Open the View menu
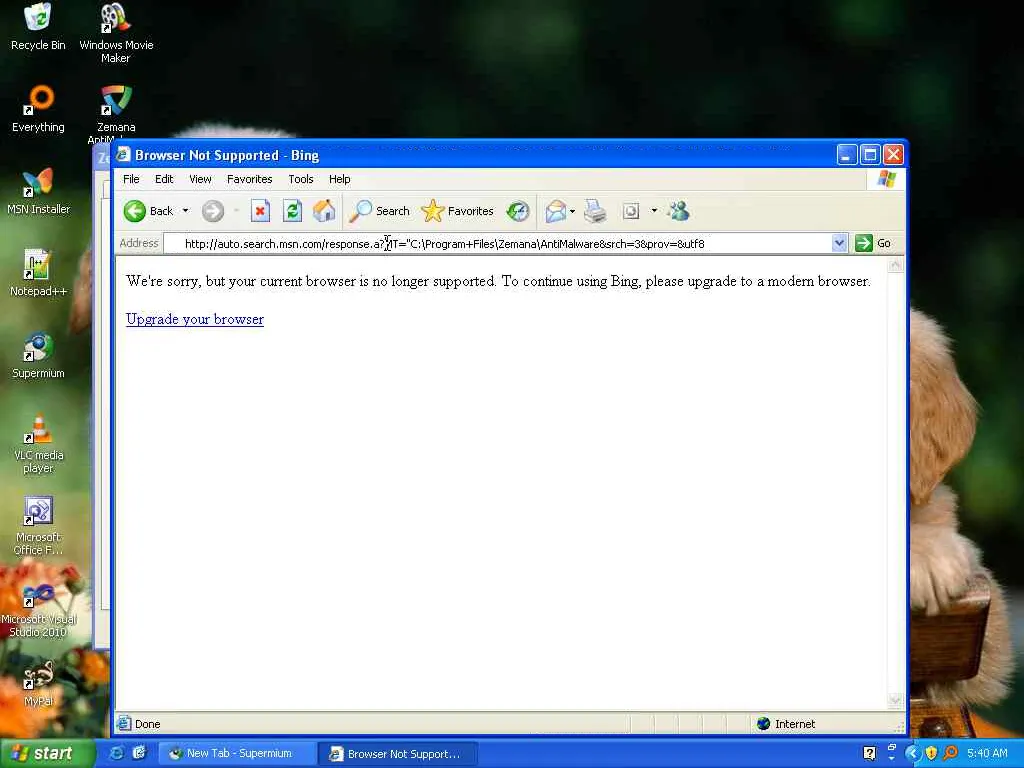This screenshot has height=768, width=1024. (200, 179)
